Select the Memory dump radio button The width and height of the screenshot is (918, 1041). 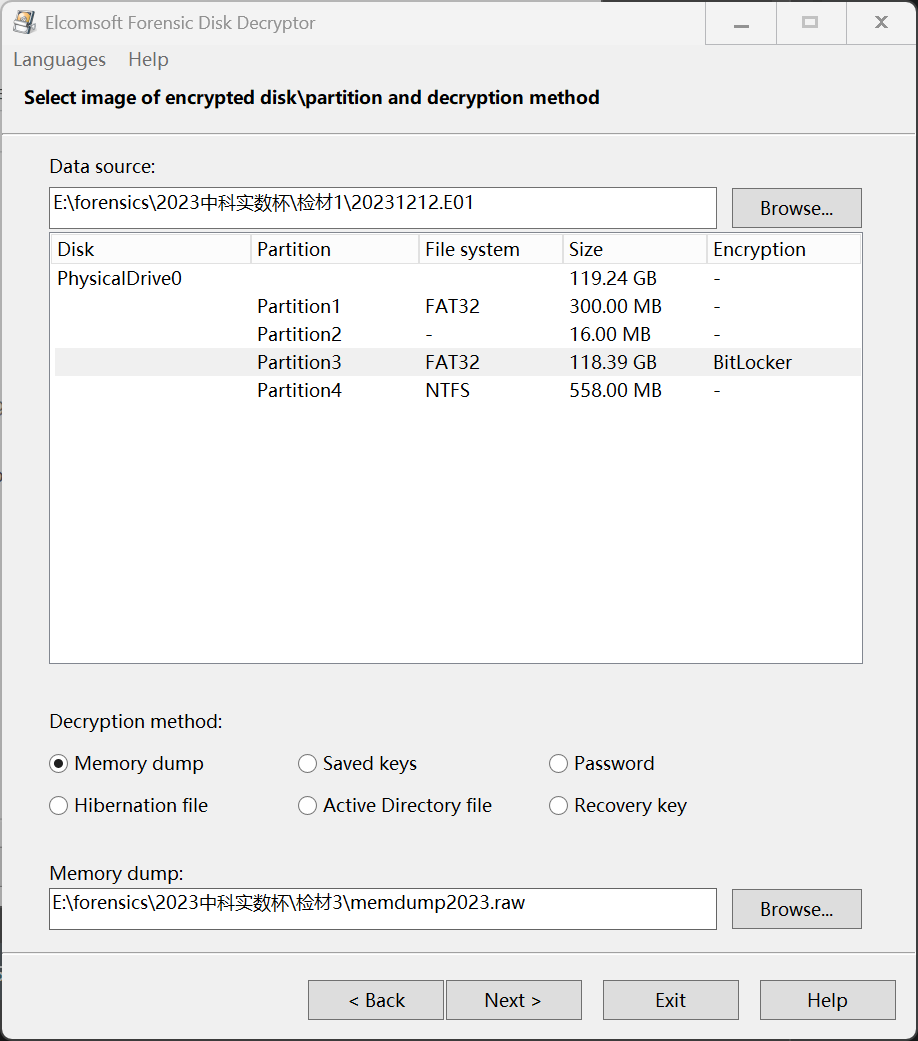click(59, 764)
